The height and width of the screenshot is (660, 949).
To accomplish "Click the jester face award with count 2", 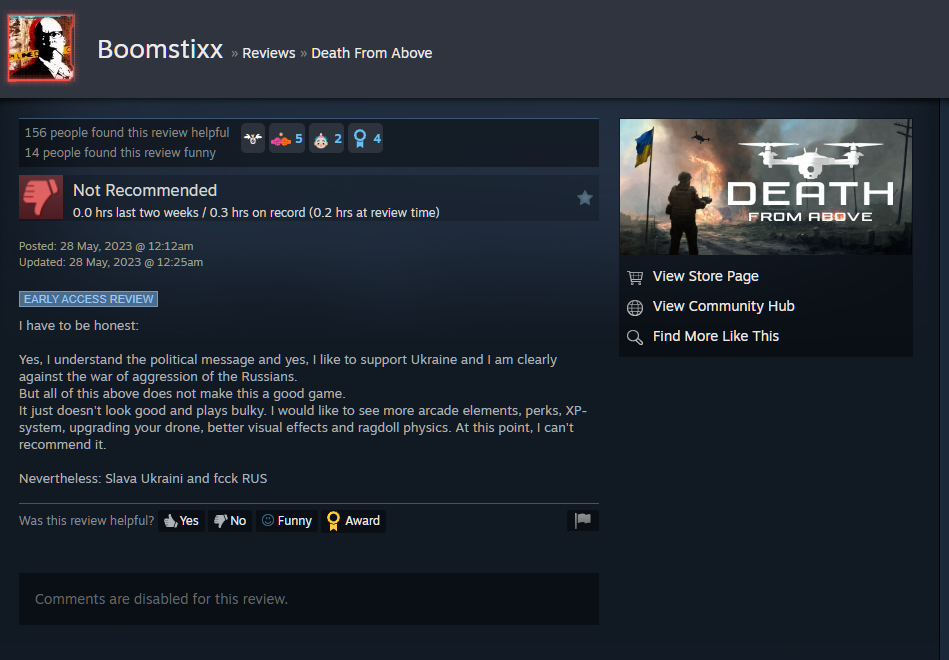I will click(327, 139).
